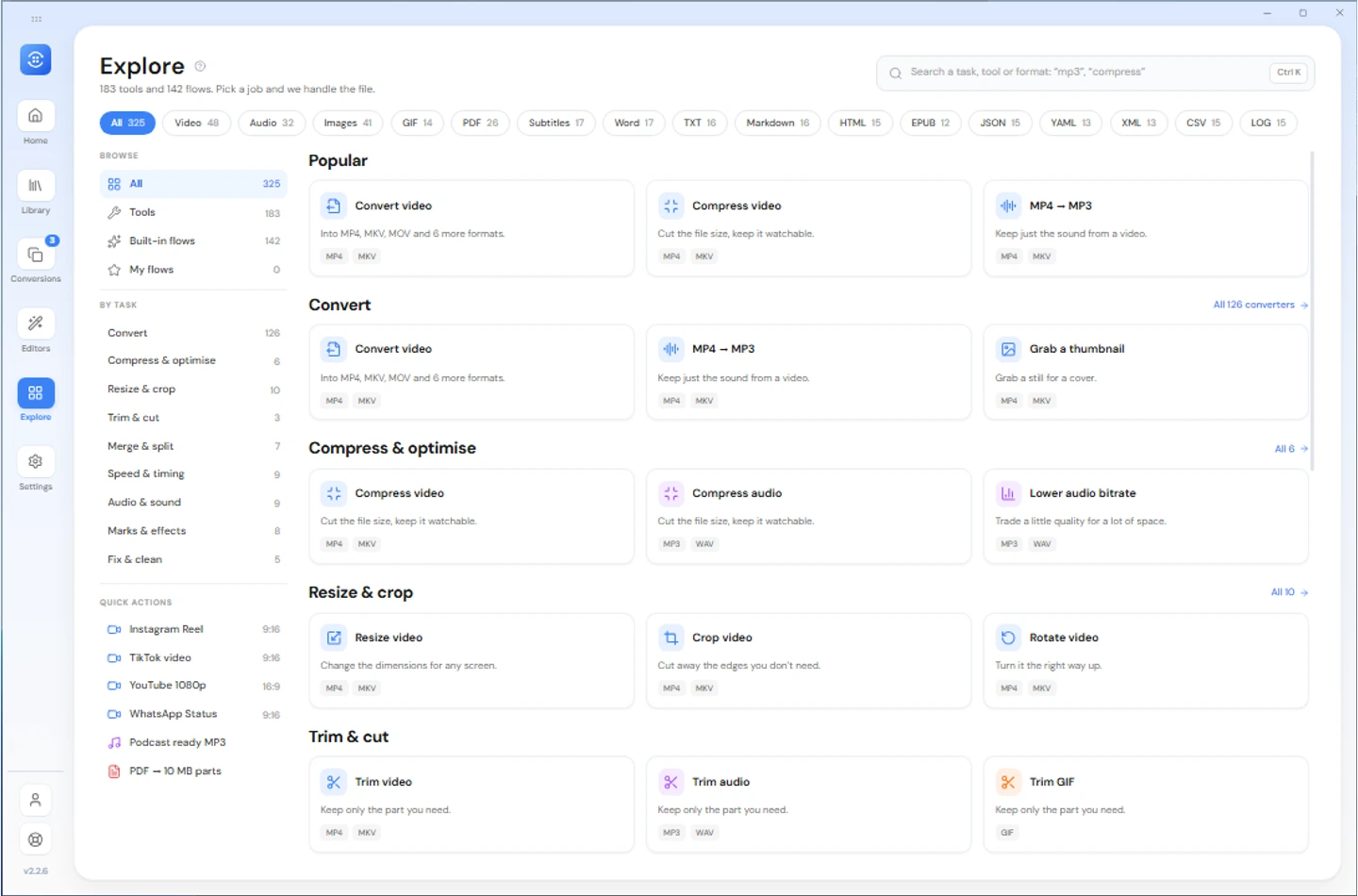
Task: Click the Compress video icon under Popular
Action: (671, 206)
